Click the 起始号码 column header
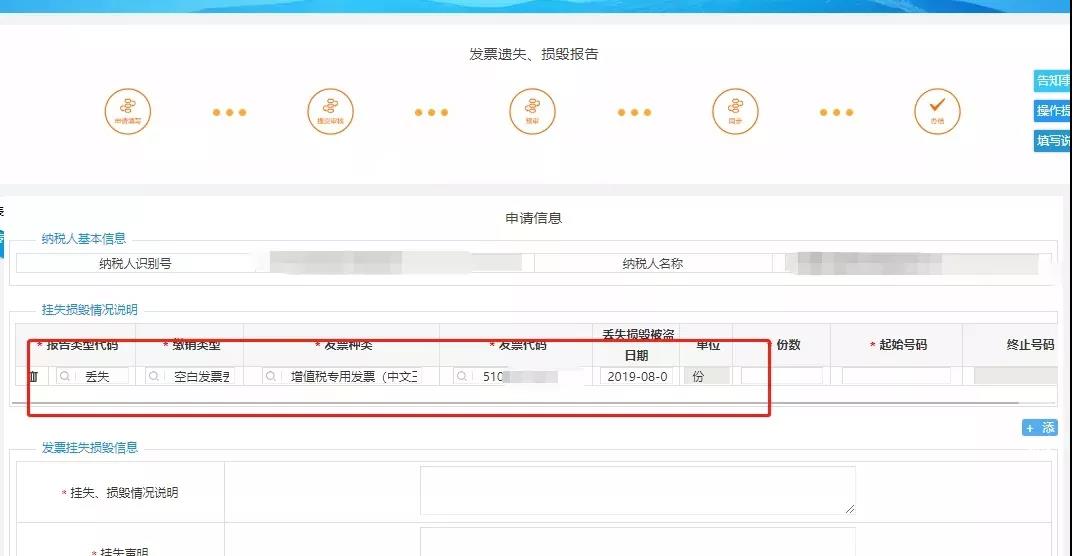This screenshot has height=556, width=1072. click(x=898, y=345)
